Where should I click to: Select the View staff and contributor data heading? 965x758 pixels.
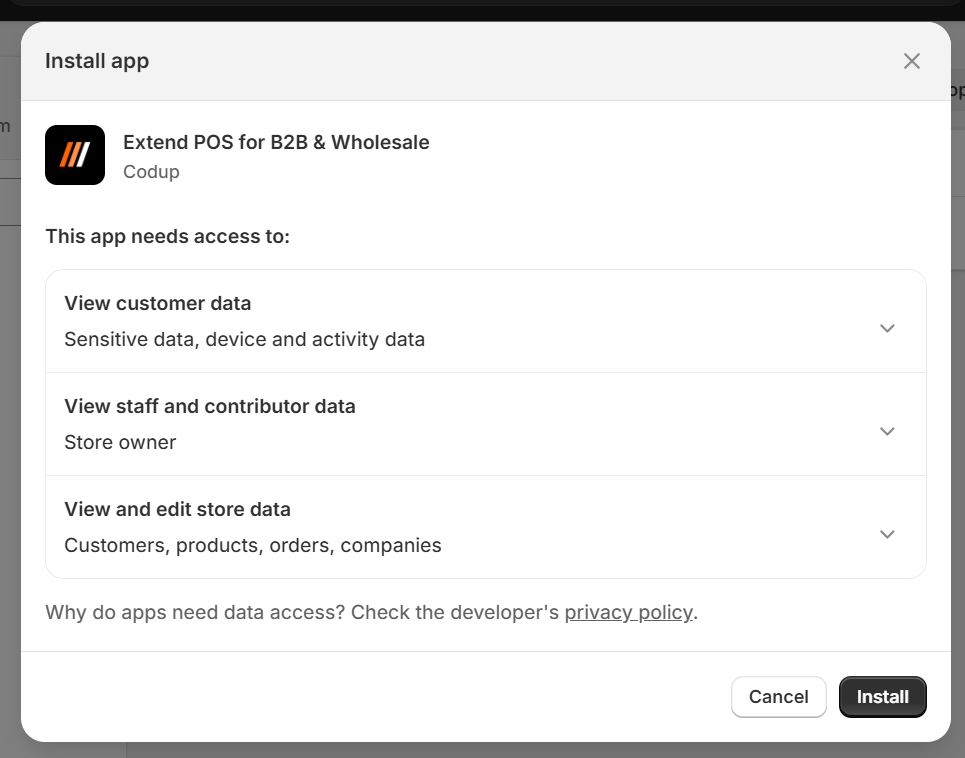click(210, 406)
